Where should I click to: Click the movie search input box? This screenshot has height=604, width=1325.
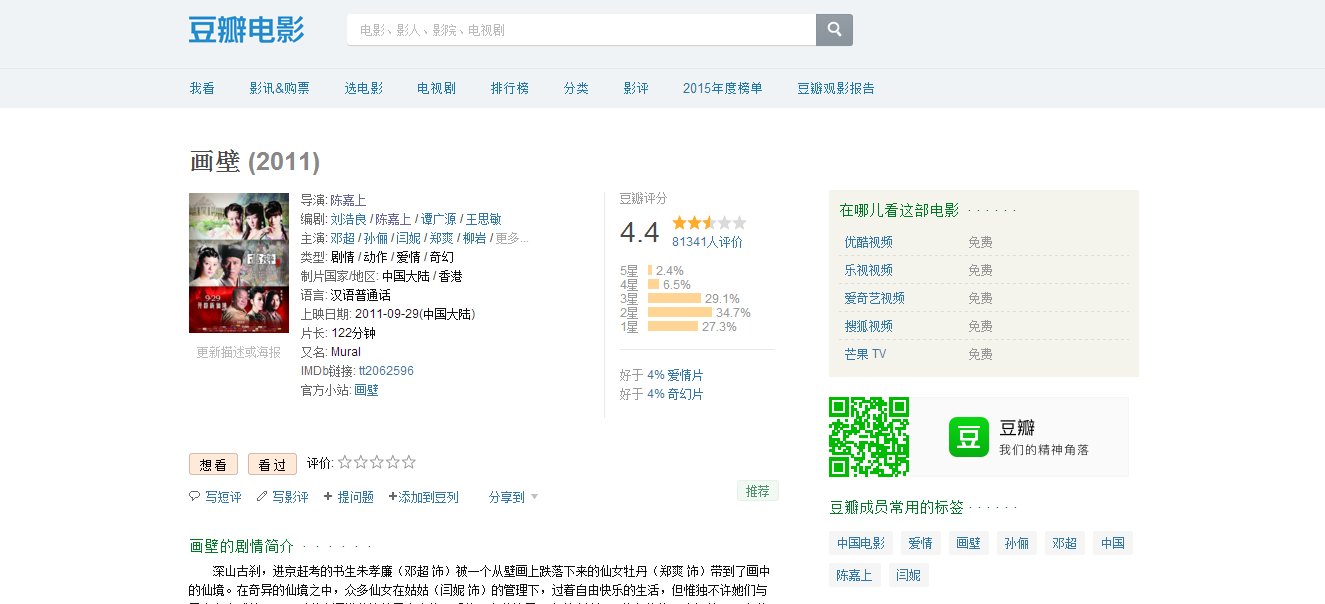point(582,29)
